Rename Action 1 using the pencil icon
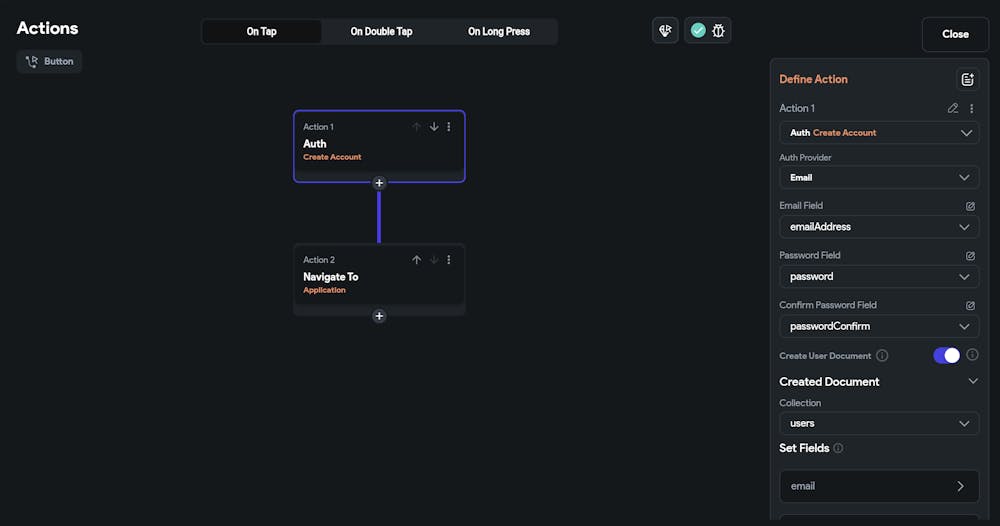This screenshot has width=1000, height=526. click(953, 108)
